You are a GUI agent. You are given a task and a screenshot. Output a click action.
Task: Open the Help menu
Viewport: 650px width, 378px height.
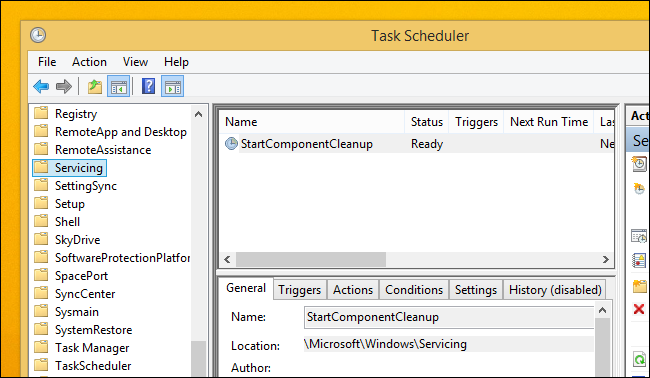coord(176,62)
